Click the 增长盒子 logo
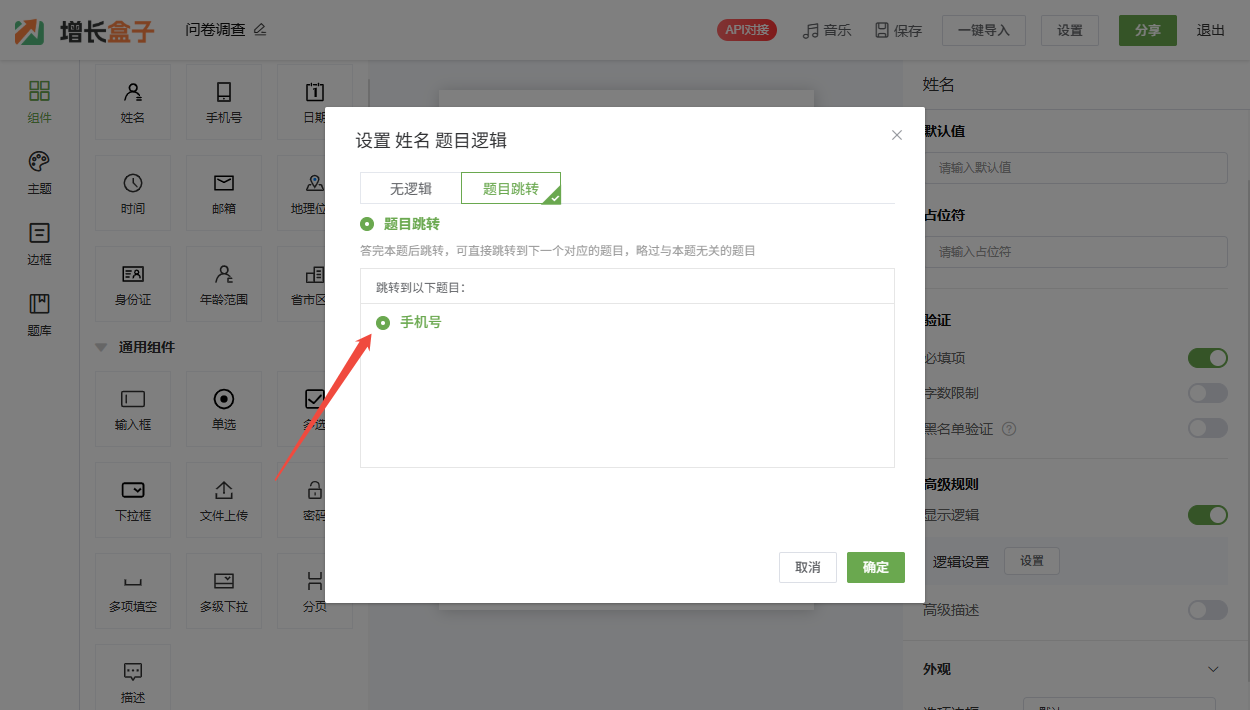Image resolution: width=1250 pixels, height=710 pixels. [x=85, y=31]
